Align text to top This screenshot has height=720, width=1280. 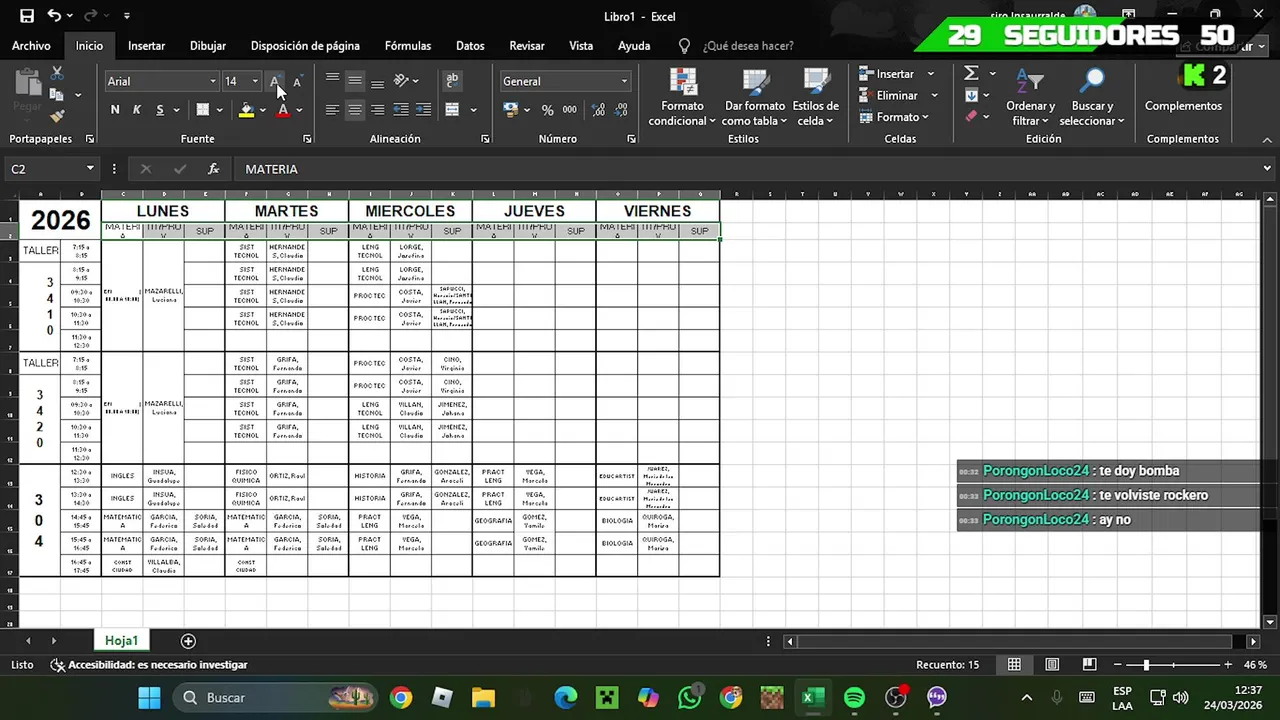tap(332, 81)
